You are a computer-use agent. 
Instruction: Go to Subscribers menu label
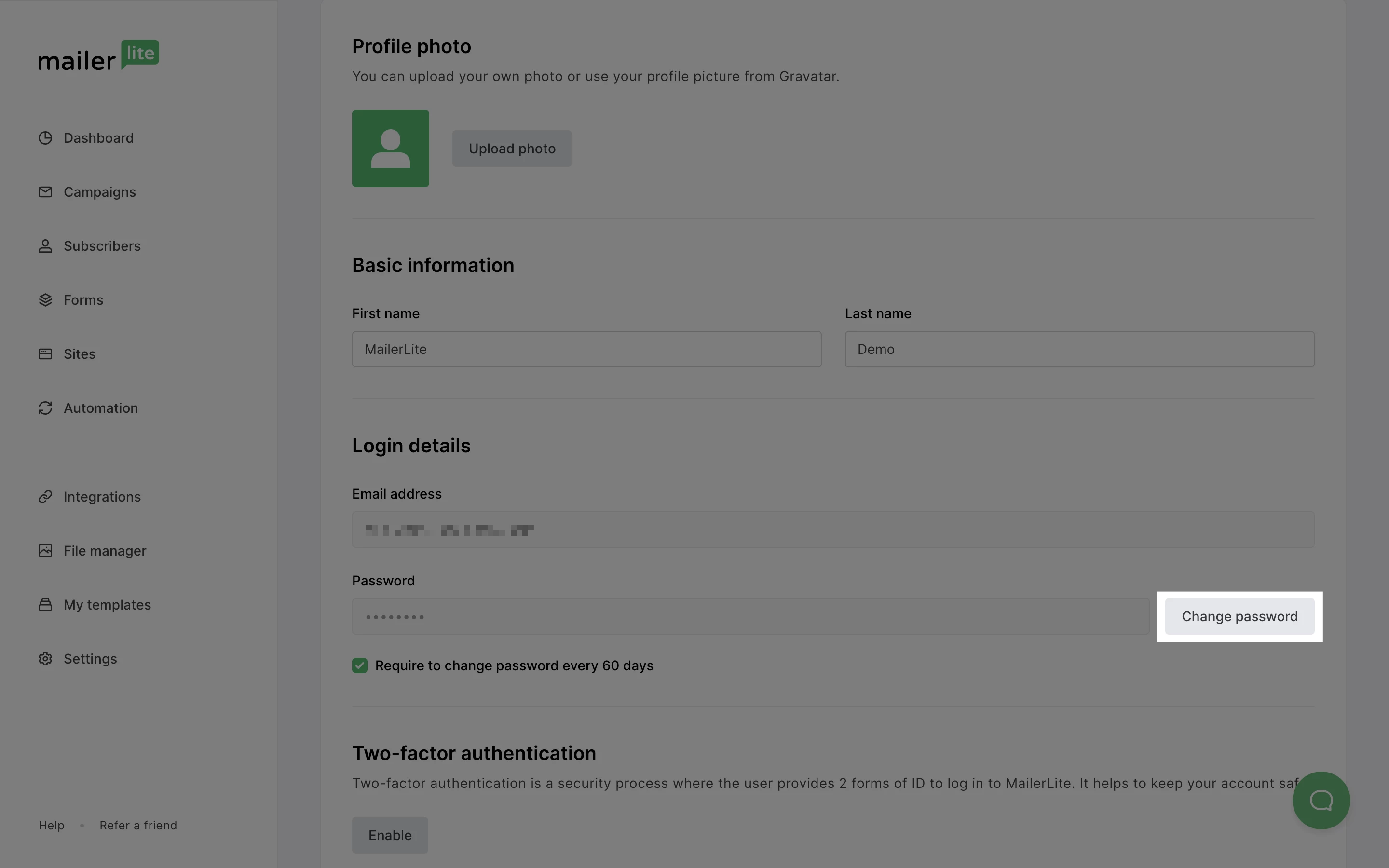point(102,246)
